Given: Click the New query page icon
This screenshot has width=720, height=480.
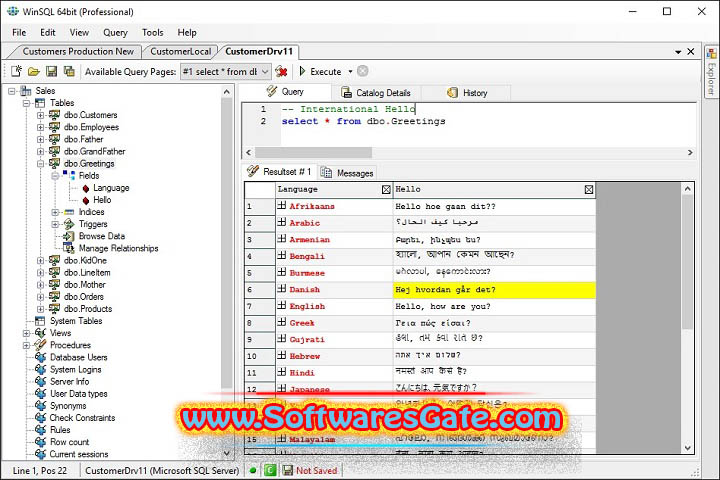Looking at the screenshot, I should click(x=17, y=71).
